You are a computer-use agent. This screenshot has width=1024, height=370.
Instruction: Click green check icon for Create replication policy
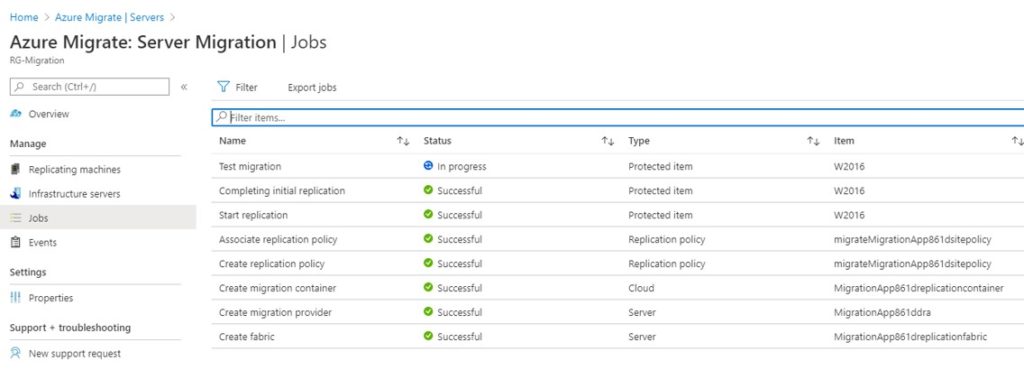tap(428, 263)
